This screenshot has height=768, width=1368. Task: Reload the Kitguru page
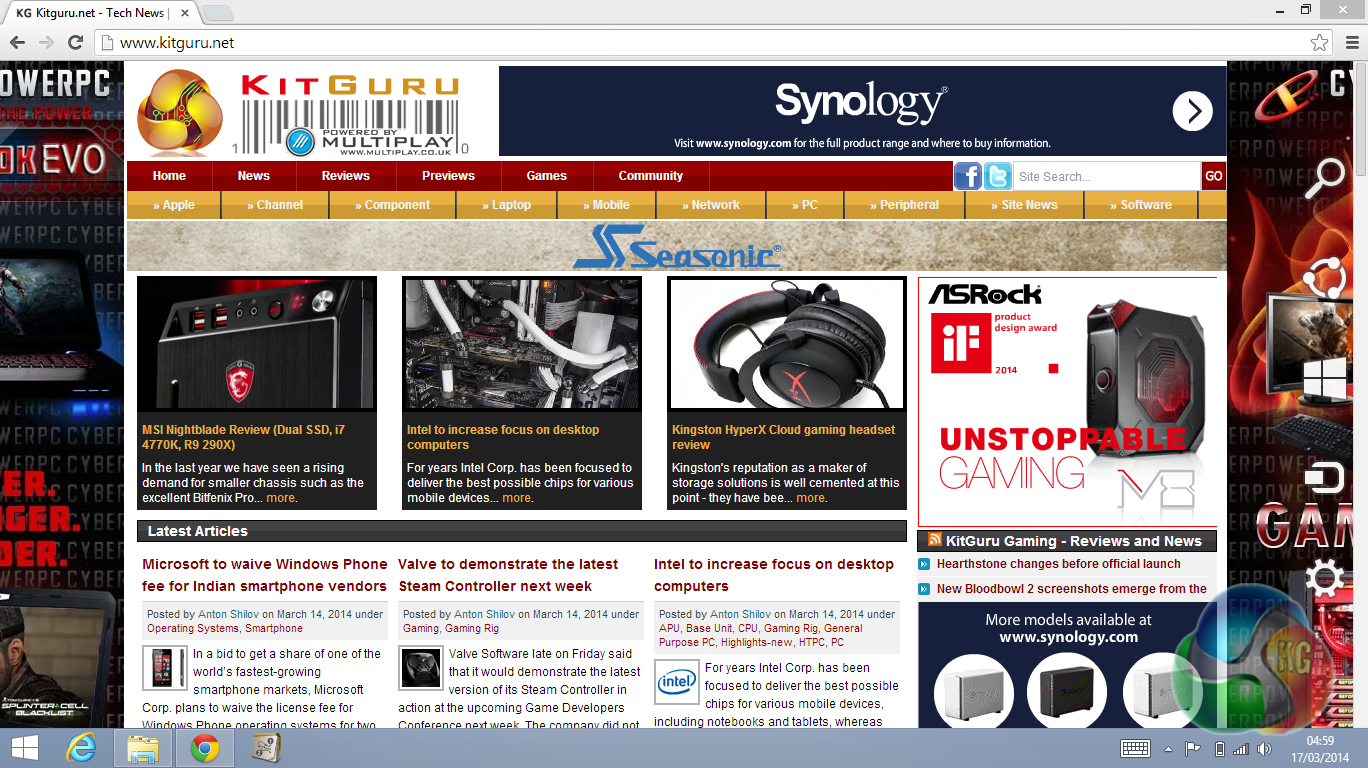pyautogui.click(x=75, y=42)
